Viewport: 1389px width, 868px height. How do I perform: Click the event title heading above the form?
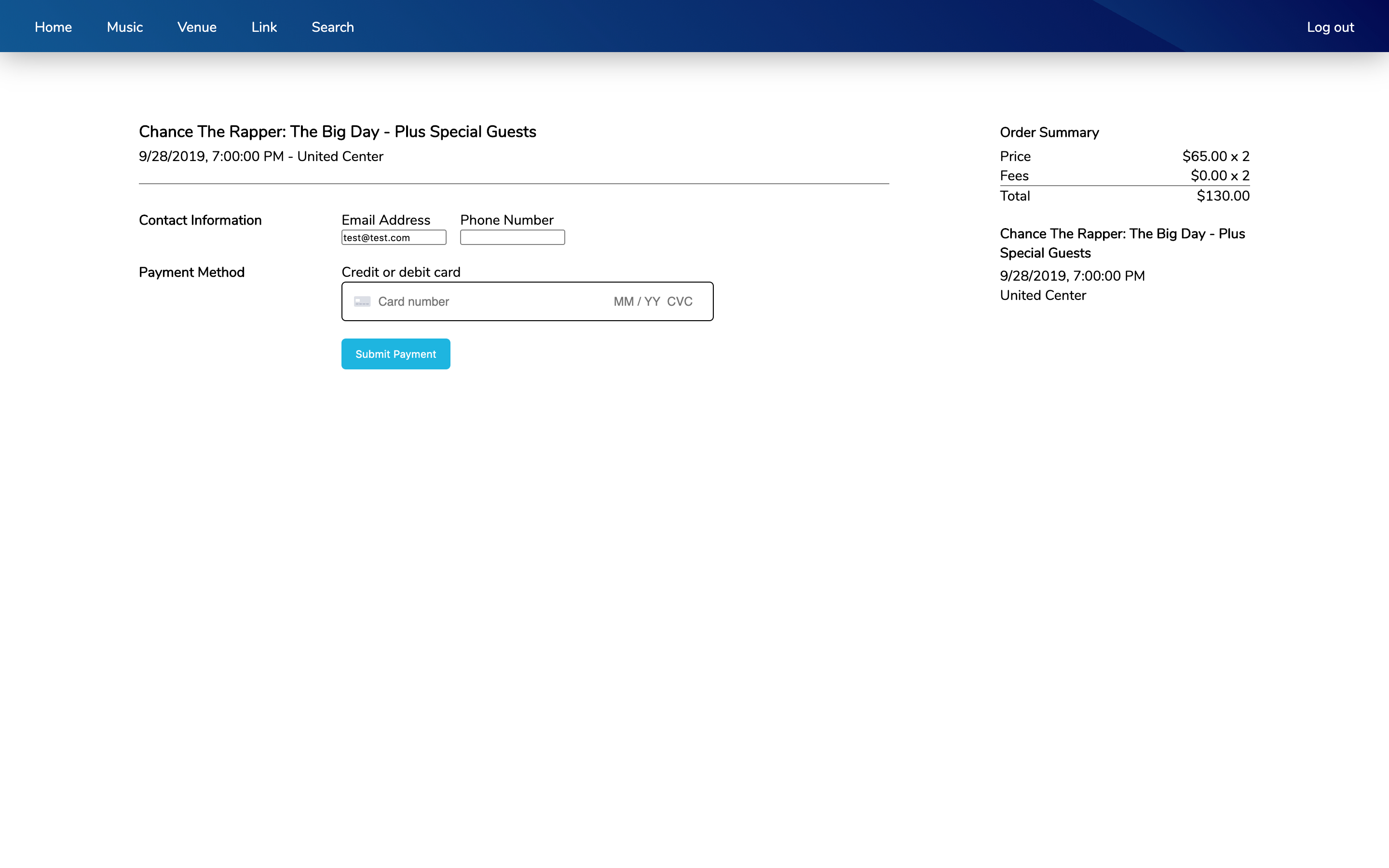coord(338,132)
